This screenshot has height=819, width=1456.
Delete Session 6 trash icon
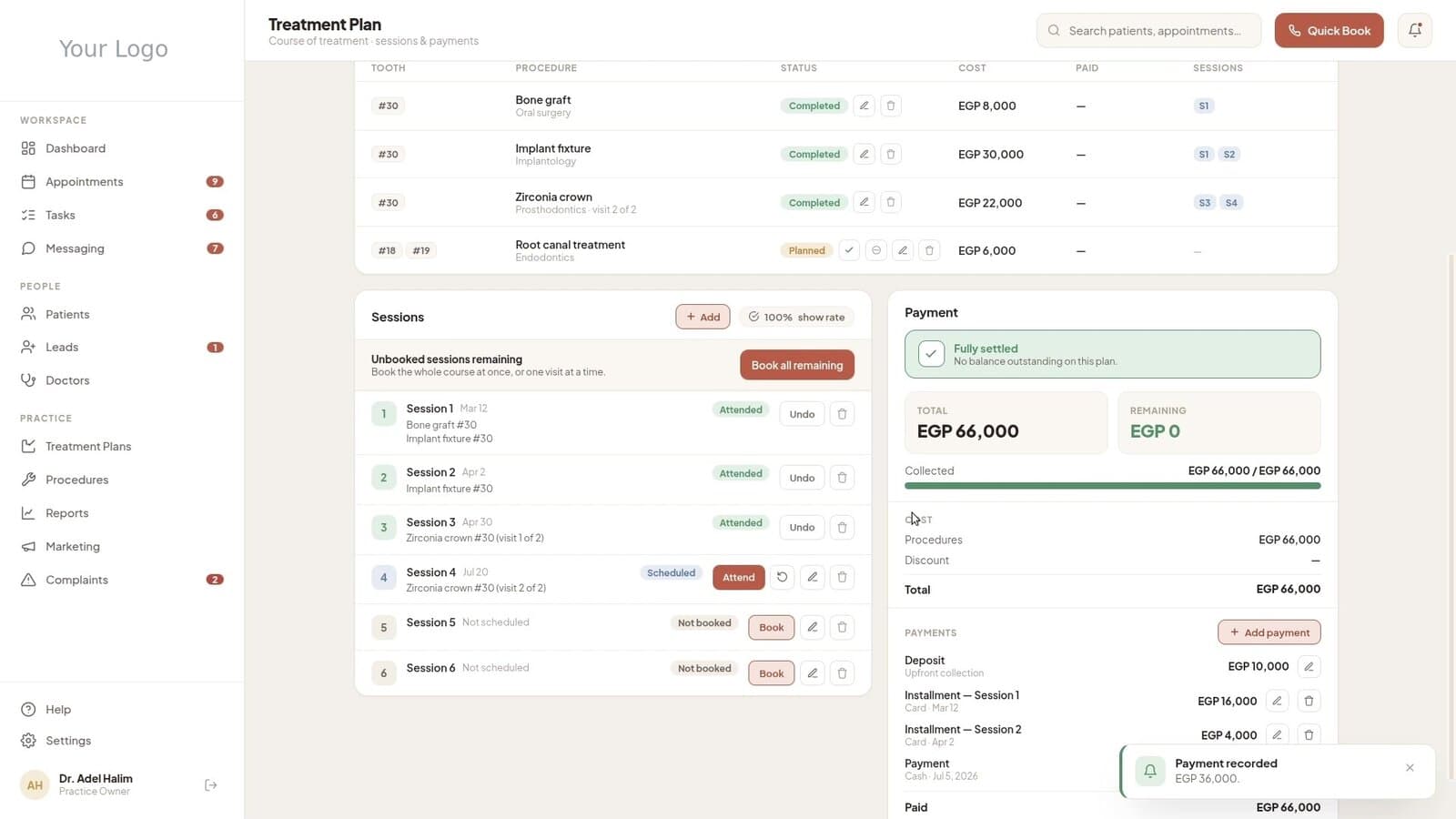pyautogui.click(x=842, y=673)
